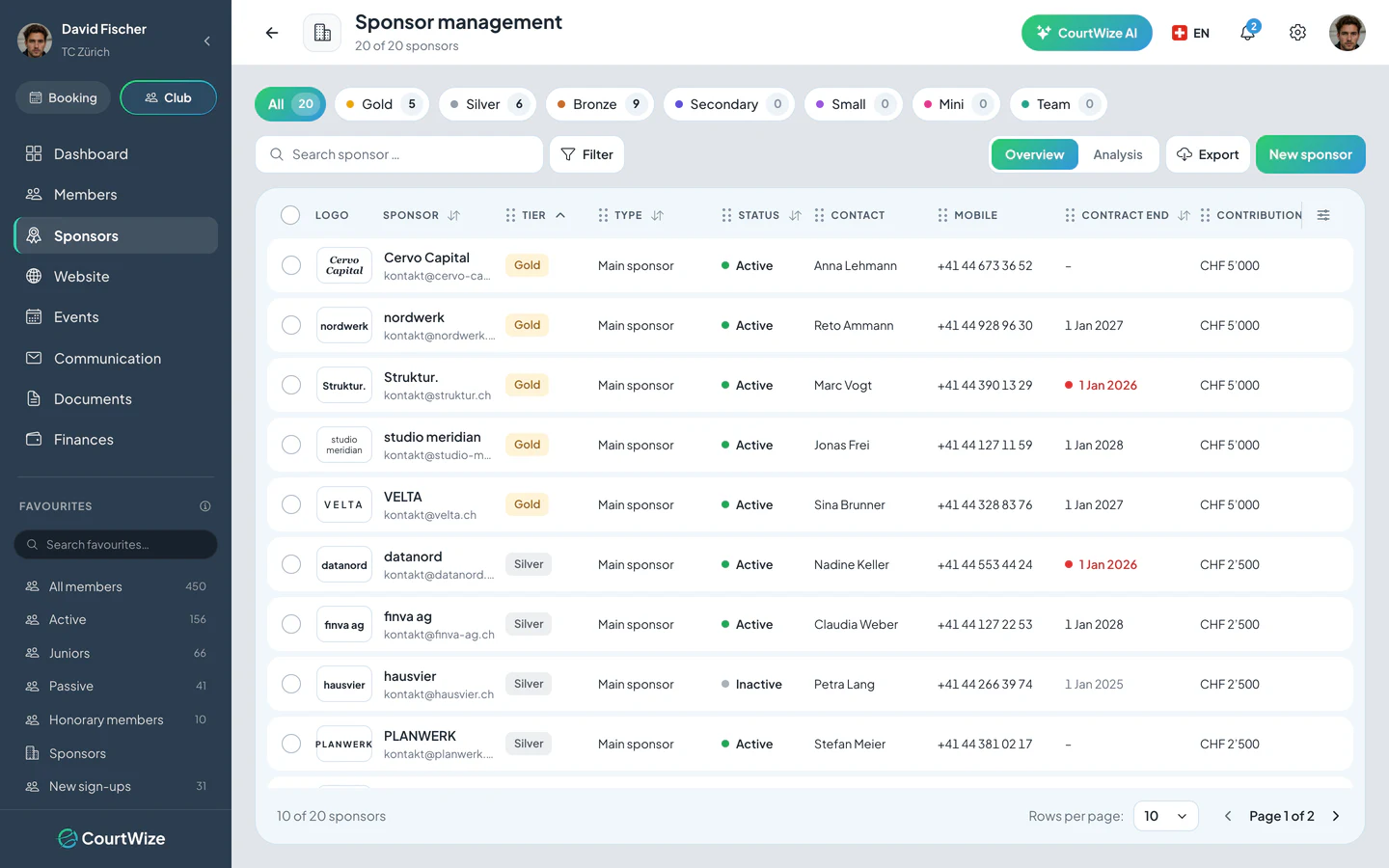Go to the next page arrow
This screenshot has width=1389, height=868.
1336,816
